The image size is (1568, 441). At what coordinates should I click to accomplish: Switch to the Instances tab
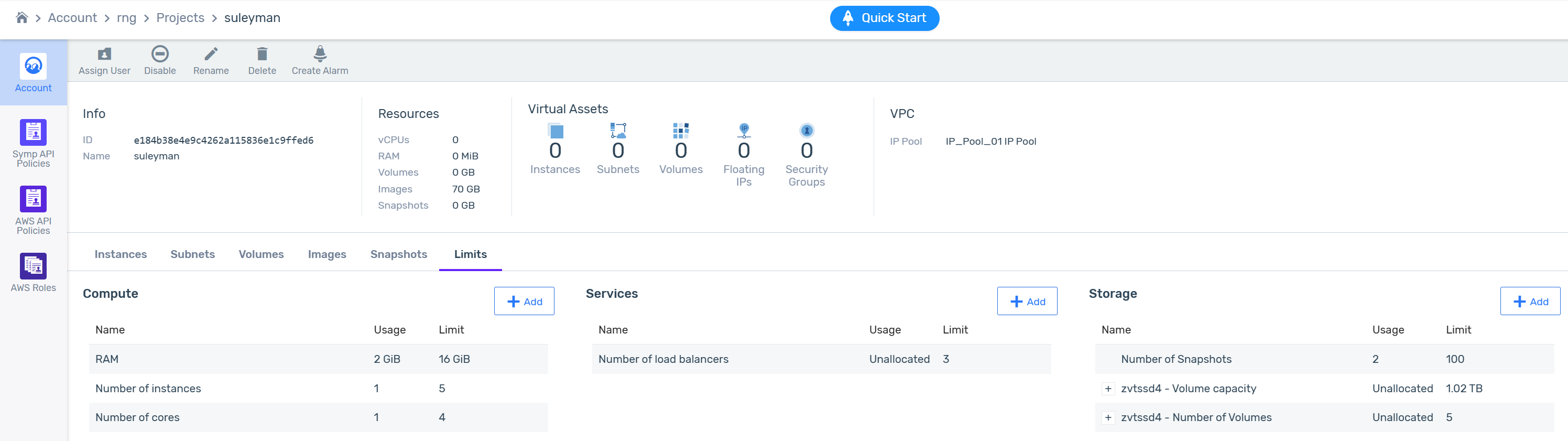[x=121, y=254]
